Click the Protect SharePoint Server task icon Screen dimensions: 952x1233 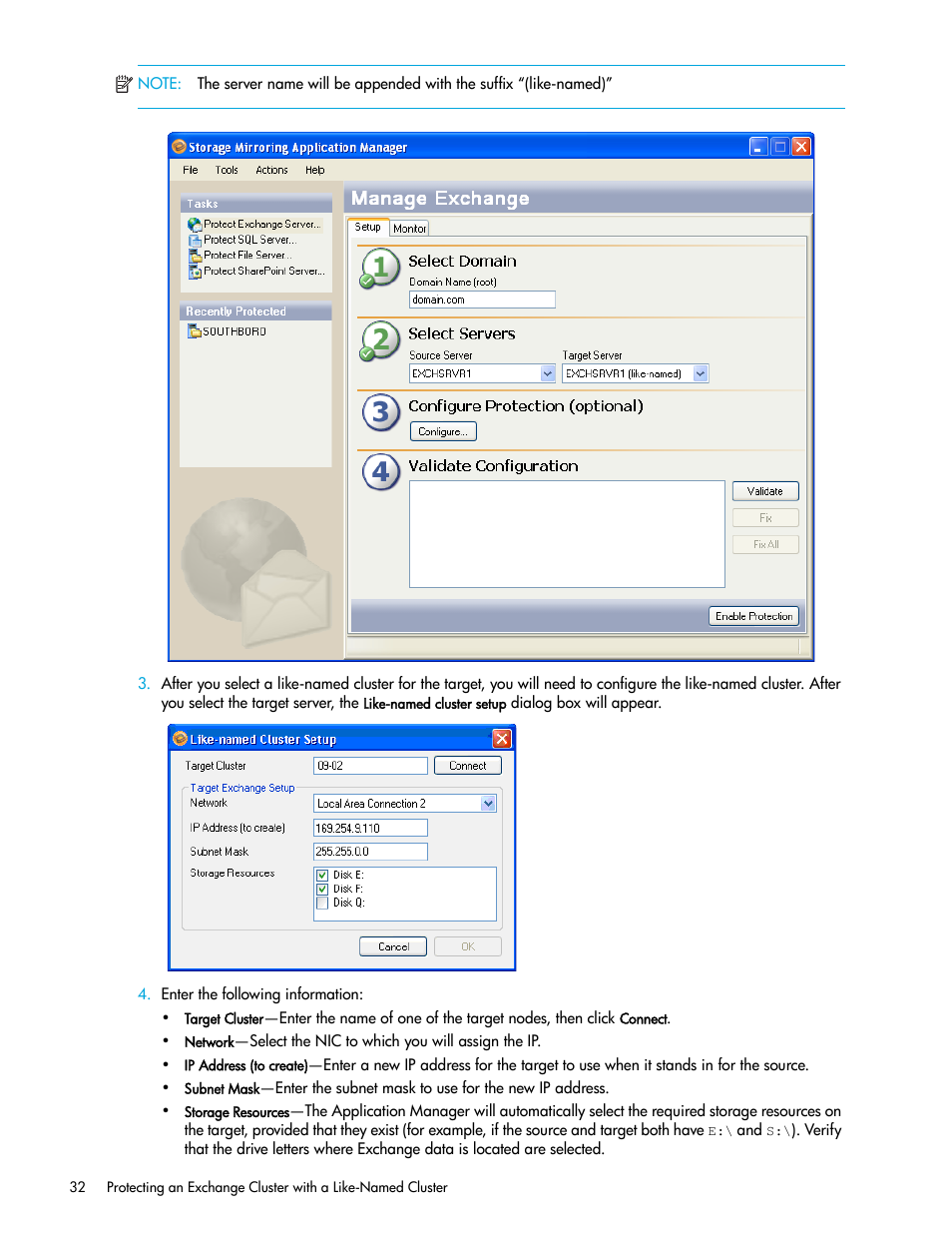point(195,272)
